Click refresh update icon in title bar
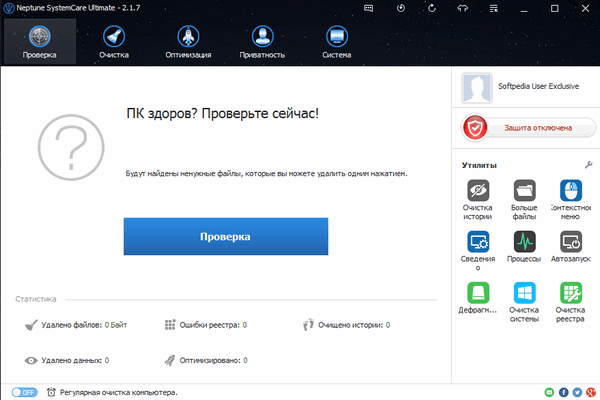 (x=432, y=8)
